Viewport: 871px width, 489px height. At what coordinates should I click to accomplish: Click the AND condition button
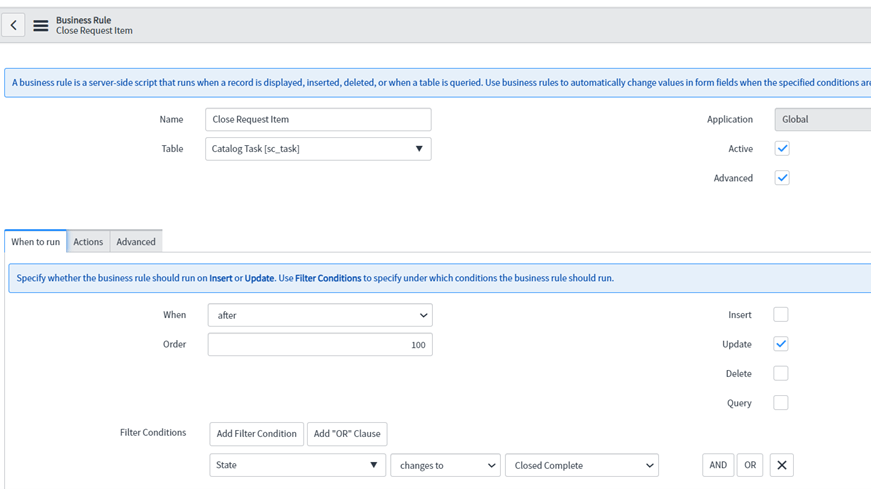pos(718,465)
